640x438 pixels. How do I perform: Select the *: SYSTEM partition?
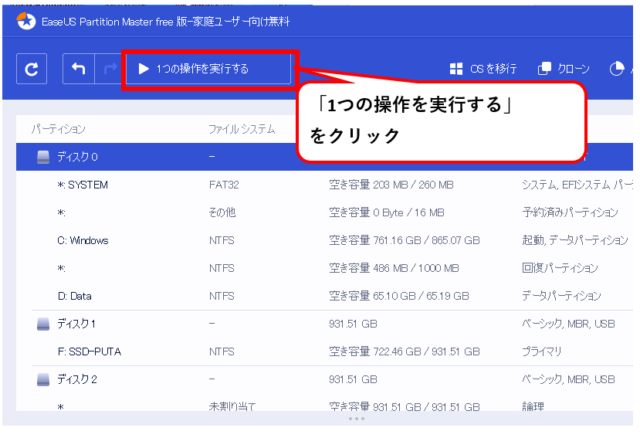tap(324, 185)
